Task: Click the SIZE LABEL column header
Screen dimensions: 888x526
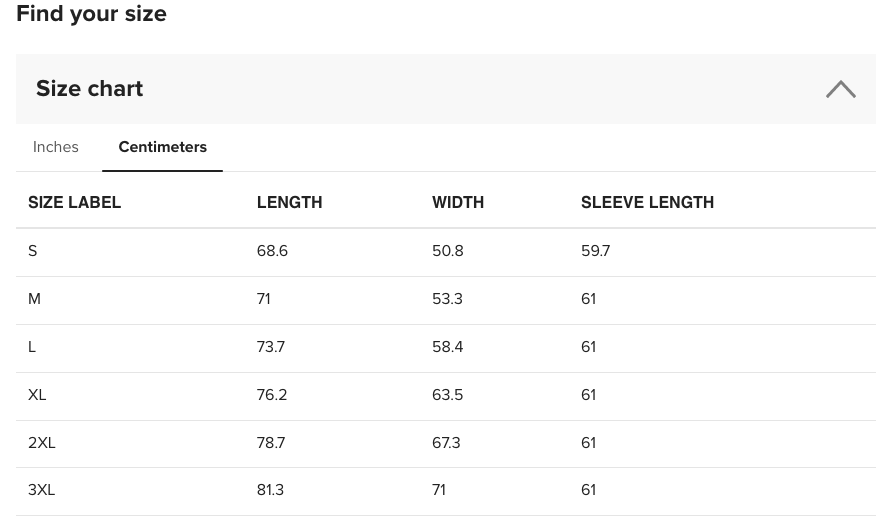Action: tap(74, 202)
